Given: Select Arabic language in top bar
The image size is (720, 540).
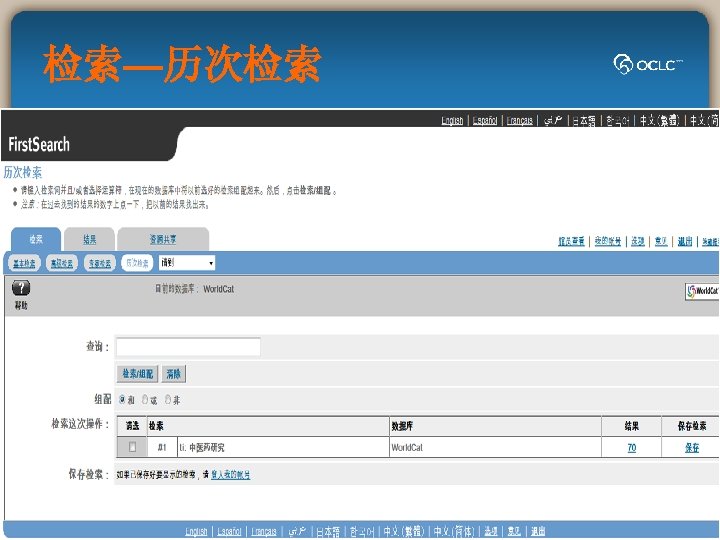Looking at the screenshot, I should click(553, 120).
